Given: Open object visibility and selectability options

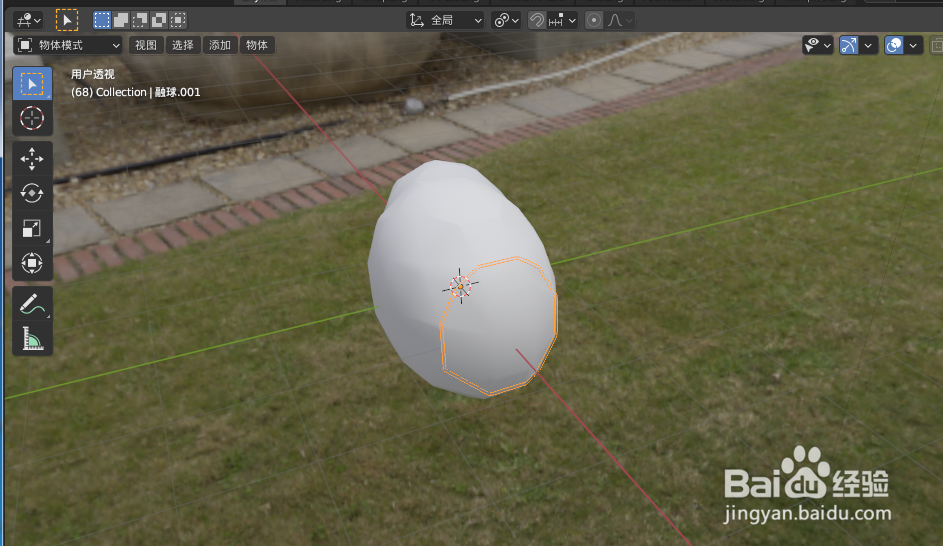Looking at the screenshot, I should [x=817, y=45].
